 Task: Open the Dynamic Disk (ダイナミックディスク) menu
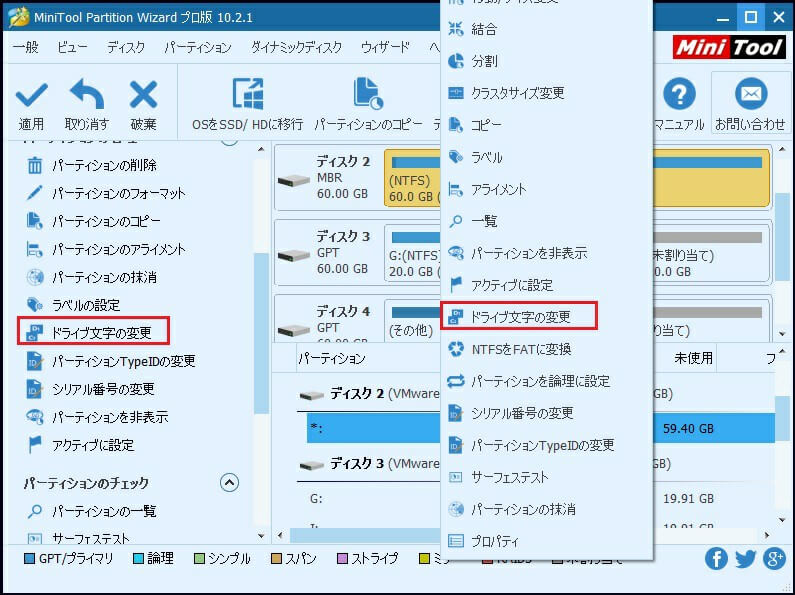point(296,47)
